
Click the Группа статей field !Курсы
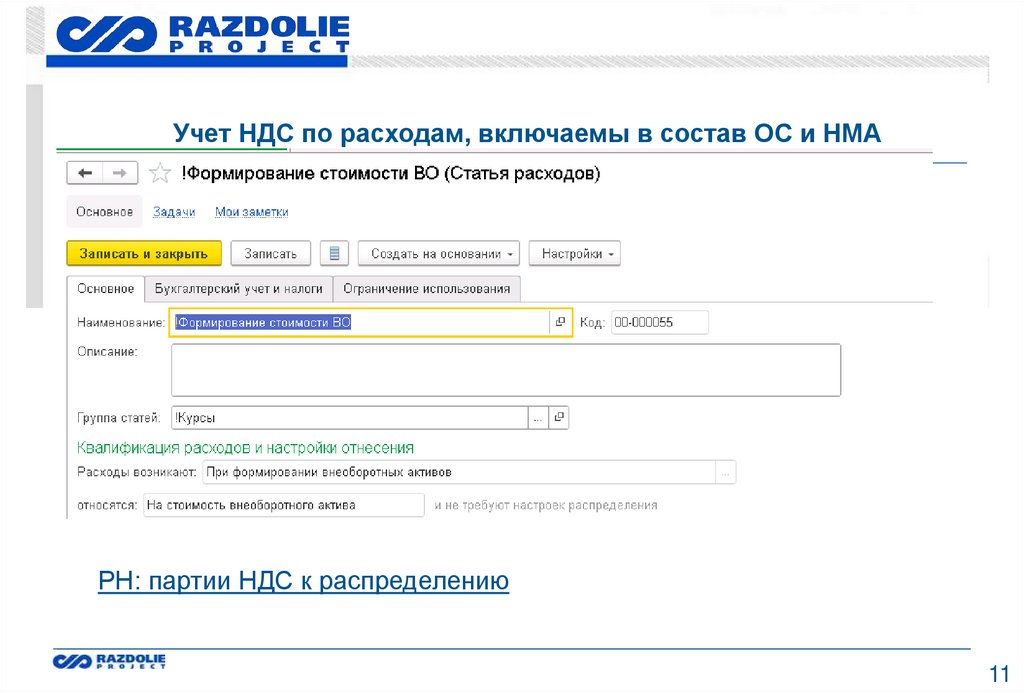(349, 417)
